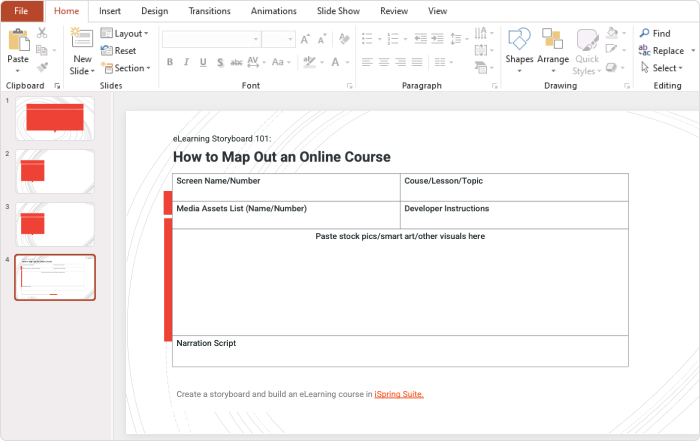
Task: Switch to the Animations tab
Action: pyautogui.click(x=274, y=11)
